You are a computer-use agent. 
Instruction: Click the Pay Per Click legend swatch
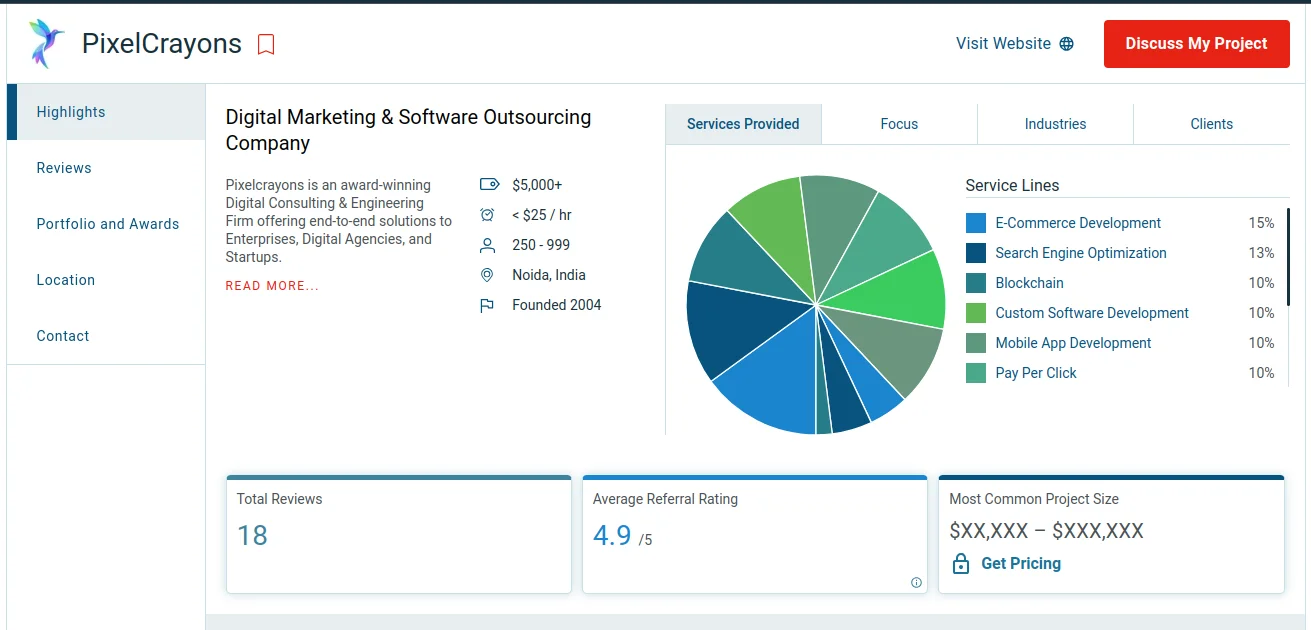point(976,373)
